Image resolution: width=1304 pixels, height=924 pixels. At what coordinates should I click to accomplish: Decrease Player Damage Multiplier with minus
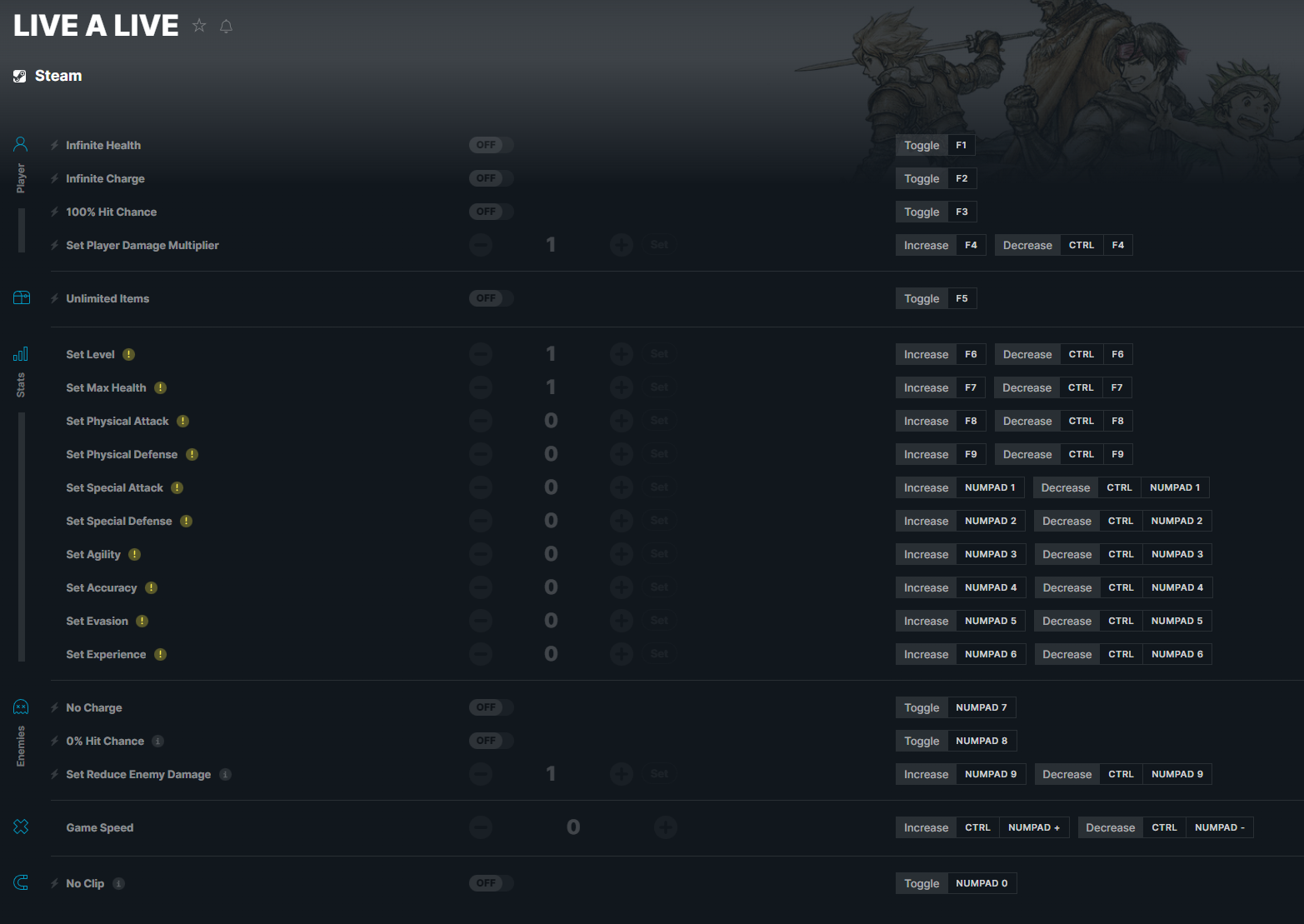click(481, 245)
